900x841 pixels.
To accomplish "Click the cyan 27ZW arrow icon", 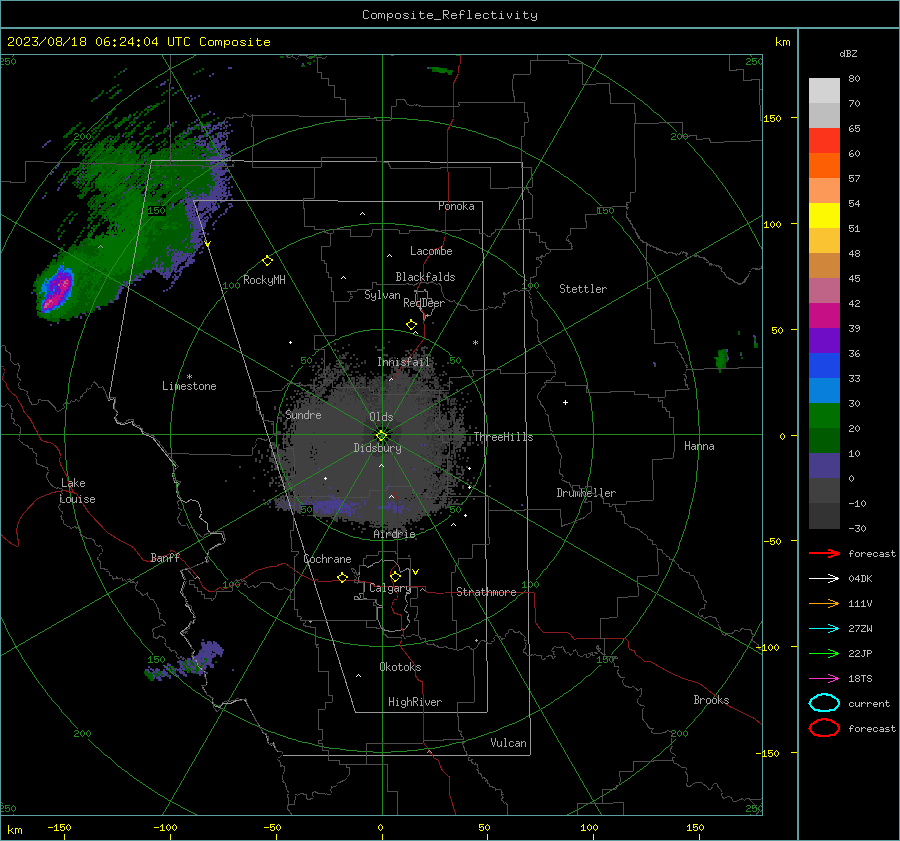I will pos(824,628).
